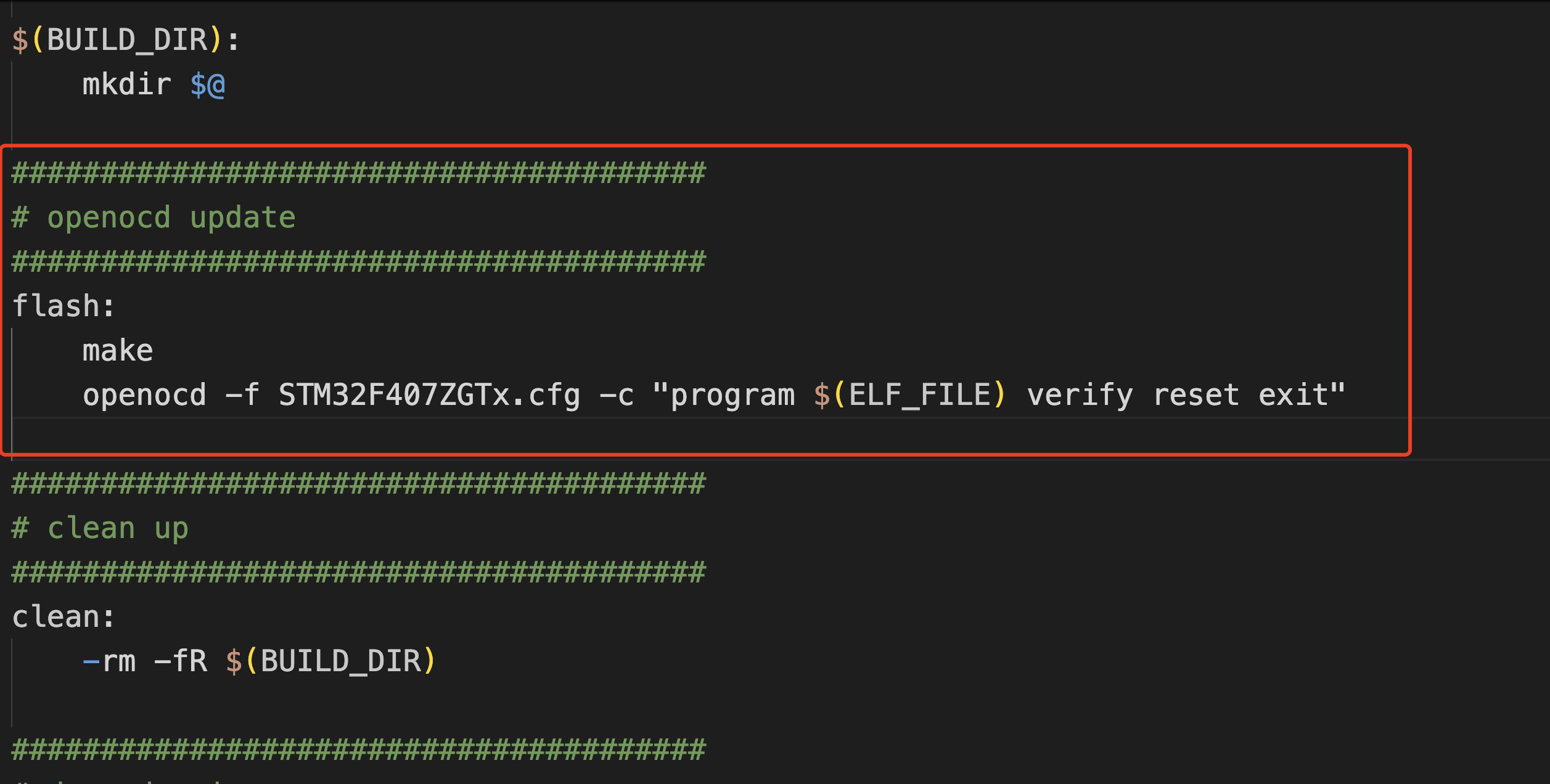Click STM32F407ZGTx.cfg file name
Viewport: 1550px width, 784px height.
pyautogui.click(x=429, y=395)
